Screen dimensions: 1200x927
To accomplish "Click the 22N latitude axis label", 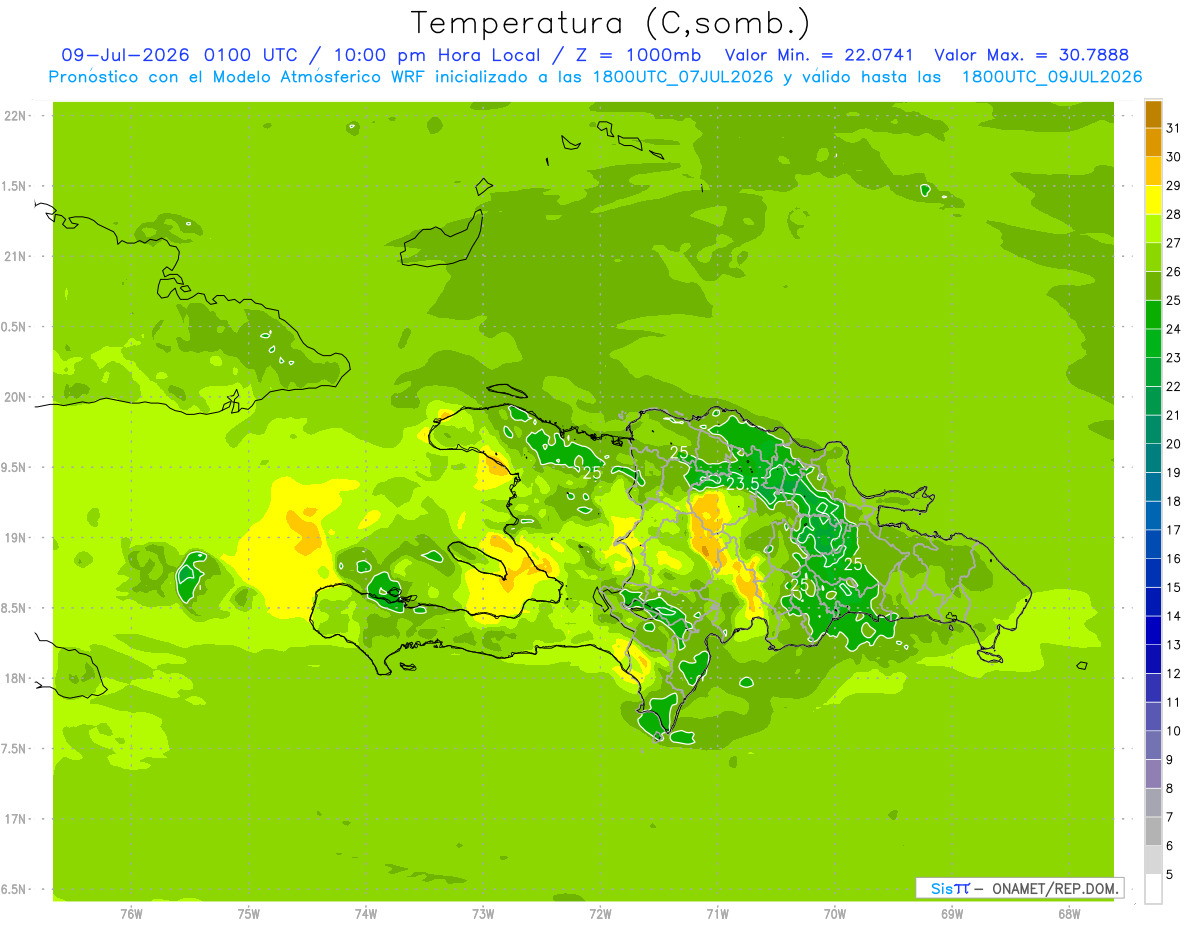I will pyautogui.click(x=17, y=116).
